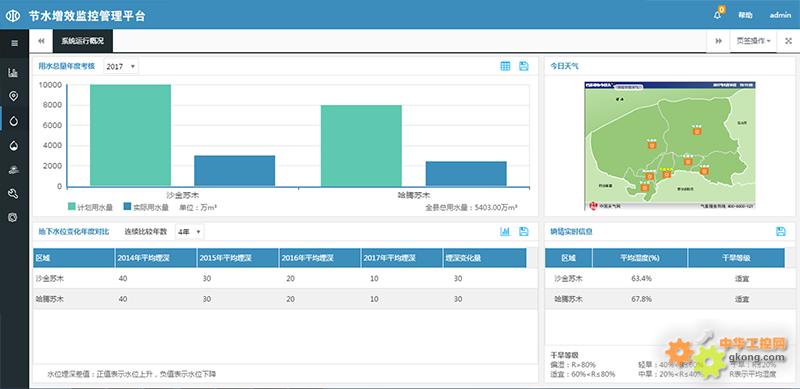Select 哈腾苏木 row in groundwater table

click(x=285, y=299)
